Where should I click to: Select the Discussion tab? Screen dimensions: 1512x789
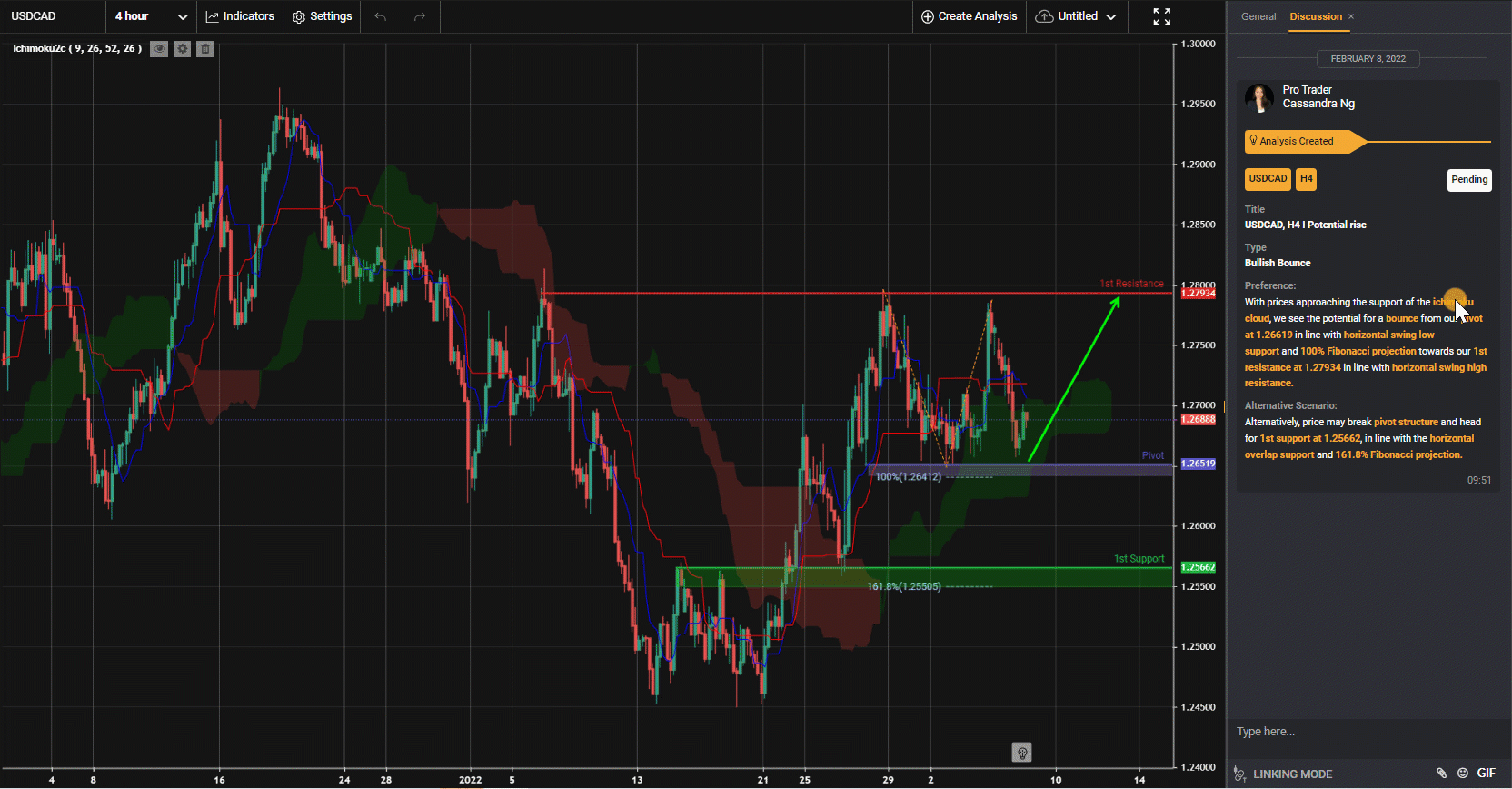pos(1316,16)
